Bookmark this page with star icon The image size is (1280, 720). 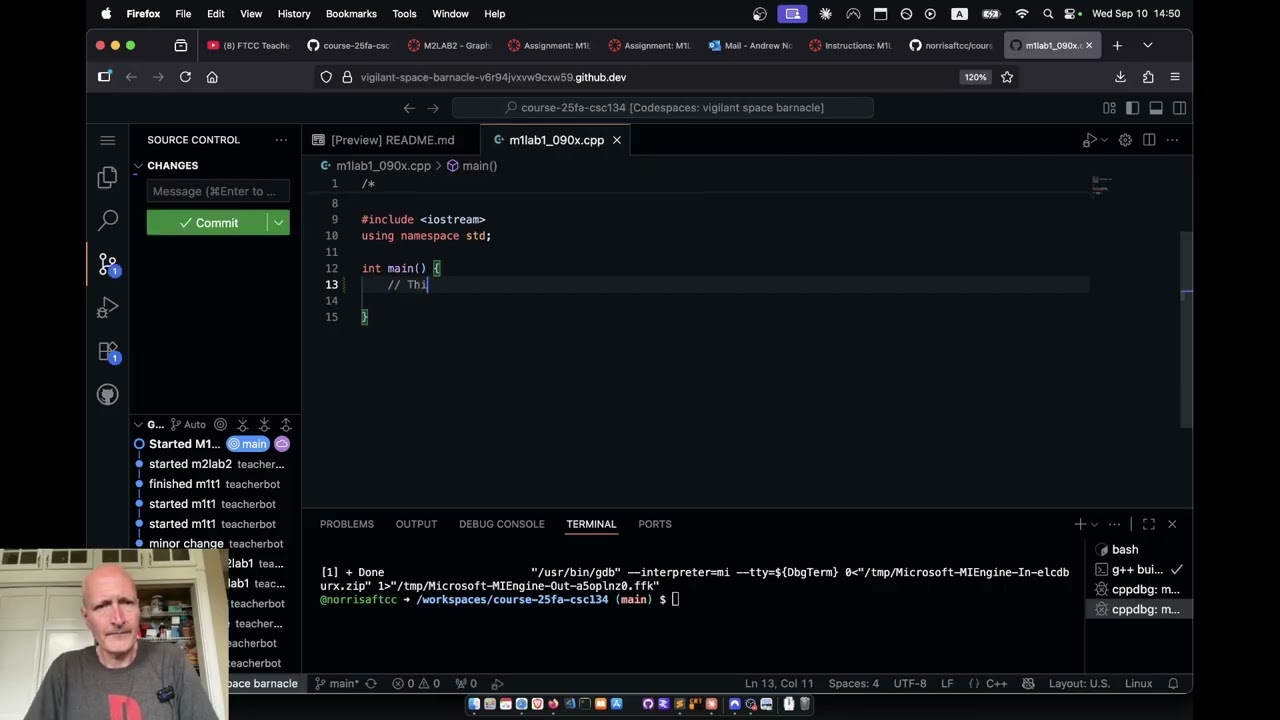coord(1007,77)
